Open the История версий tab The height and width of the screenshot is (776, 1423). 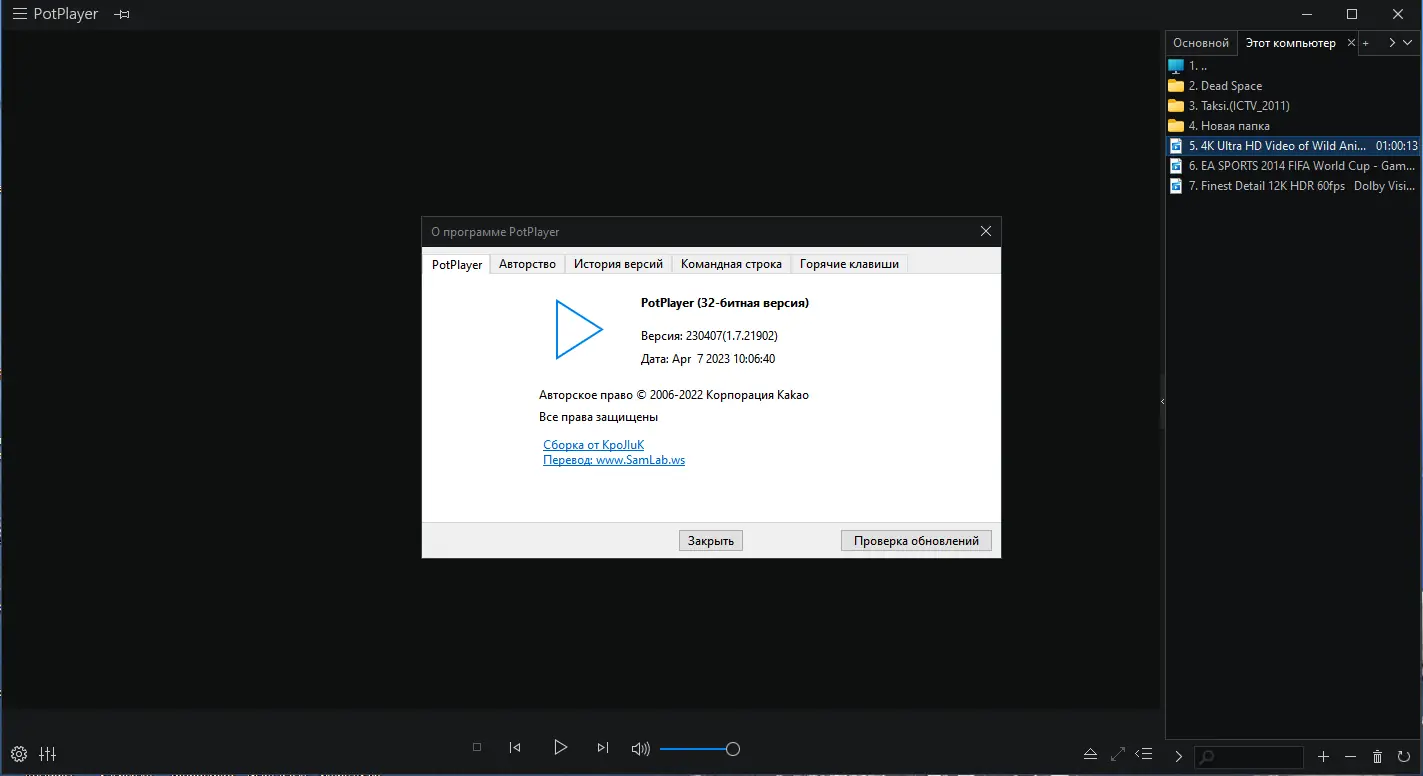(618, 263)
